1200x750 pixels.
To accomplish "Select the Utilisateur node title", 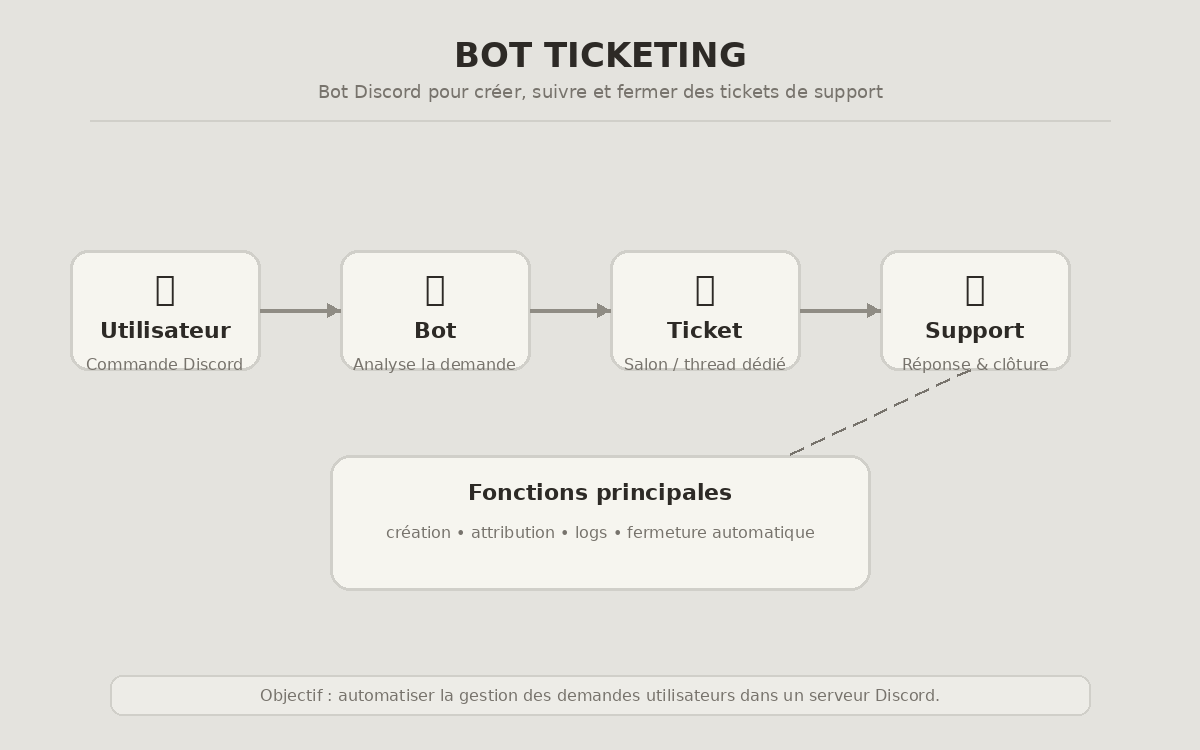I will (x=165, y=331).
